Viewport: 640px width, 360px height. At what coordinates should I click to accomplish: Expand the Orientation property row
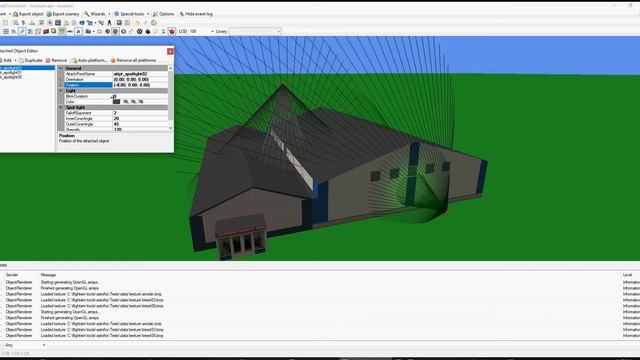61,80
